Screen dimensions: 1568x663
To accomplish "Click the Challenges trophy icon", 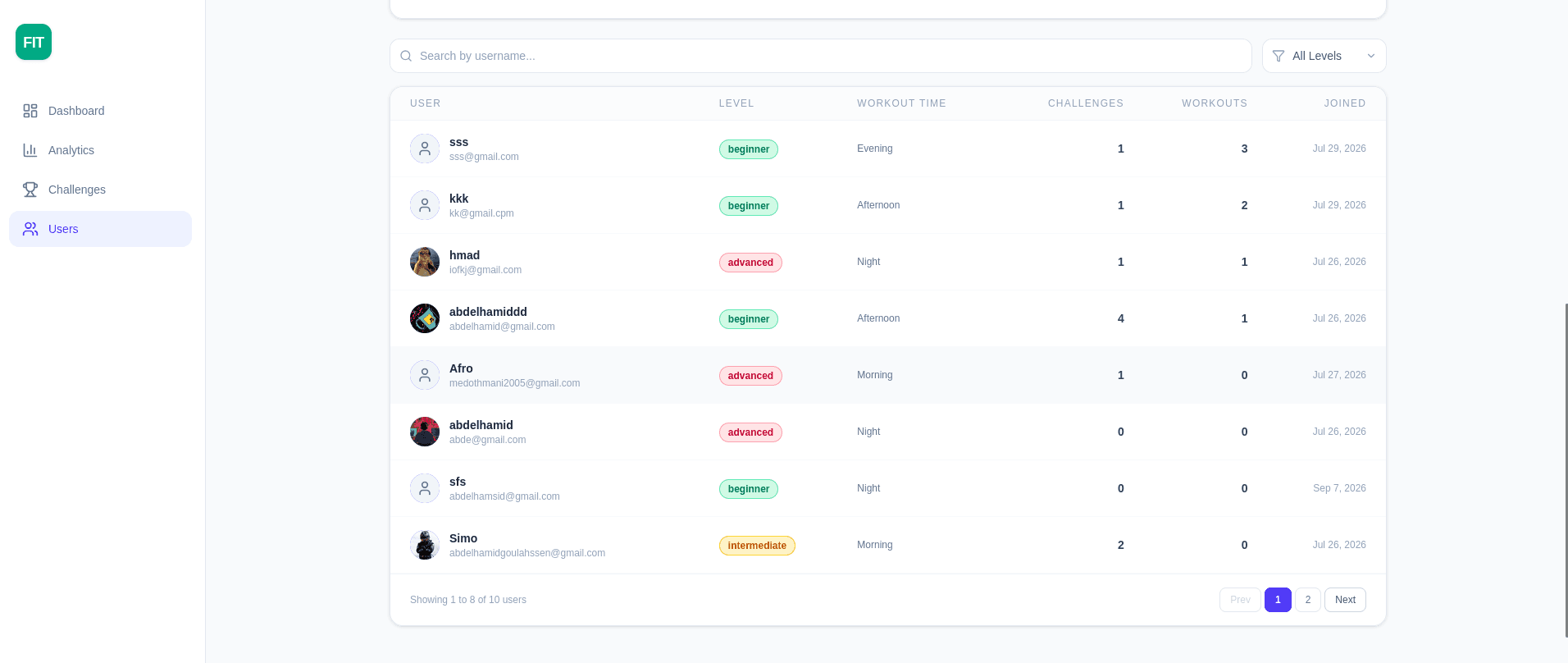I will (30, 190).
